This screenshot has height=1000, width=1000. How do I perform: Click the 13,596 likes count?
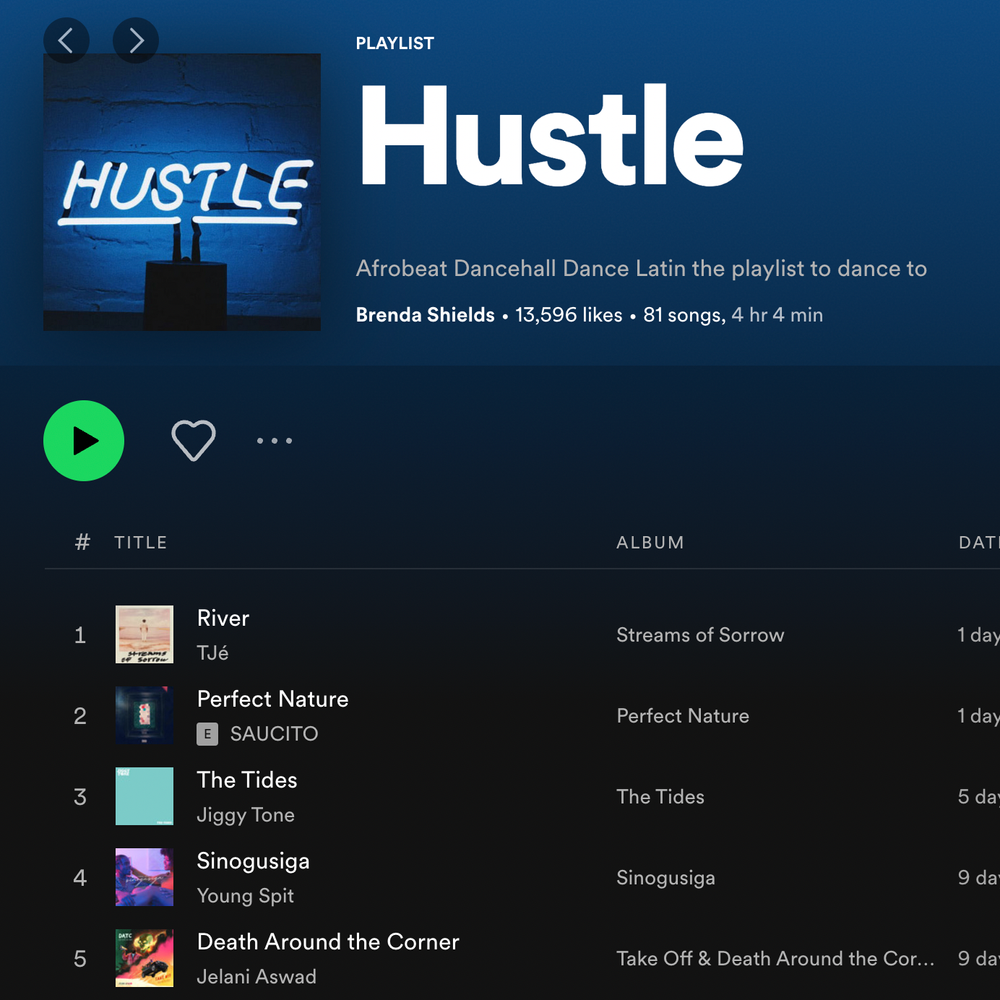568,315
